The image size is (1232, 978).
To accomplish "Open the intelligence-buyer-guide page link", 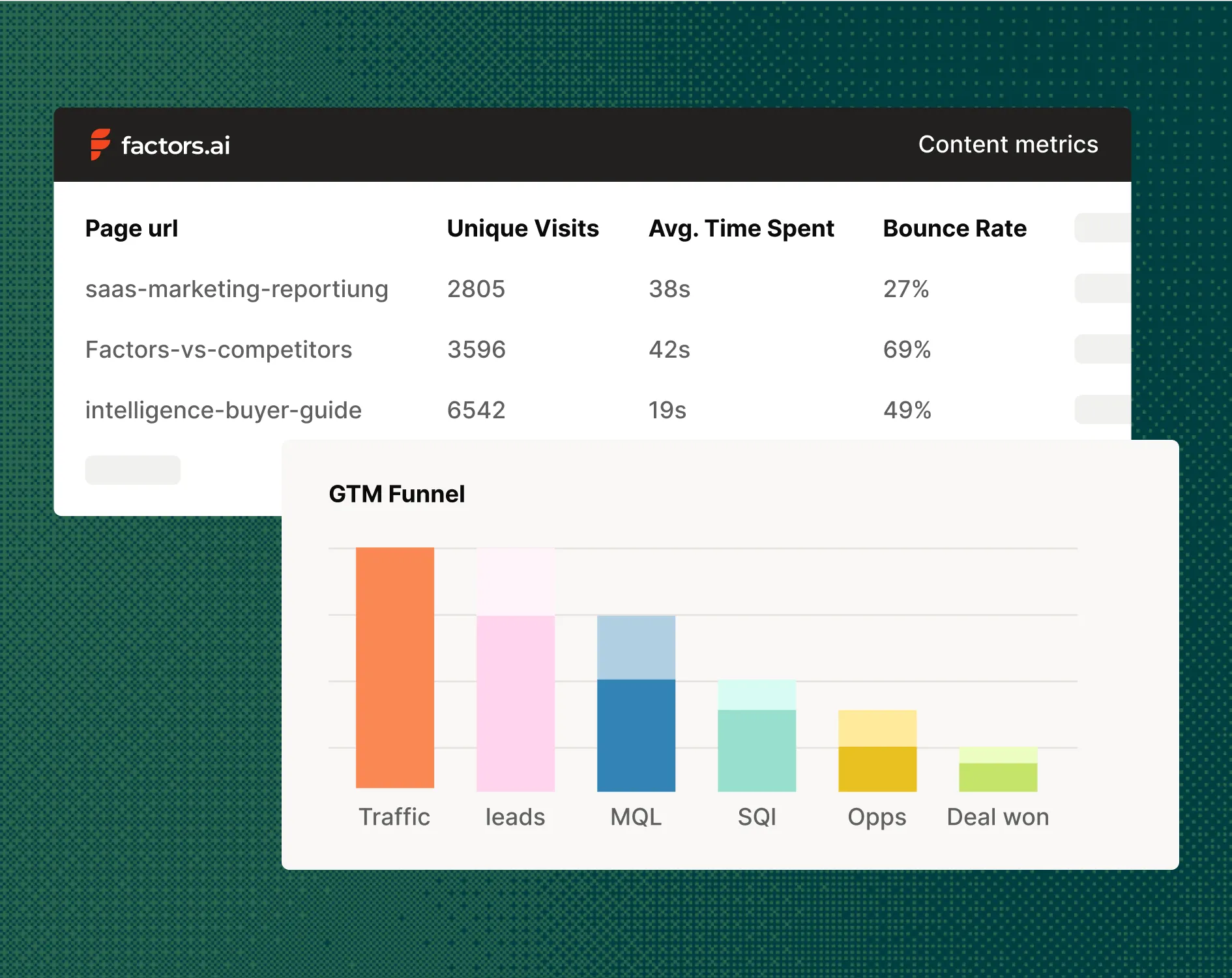I will 224,410.
